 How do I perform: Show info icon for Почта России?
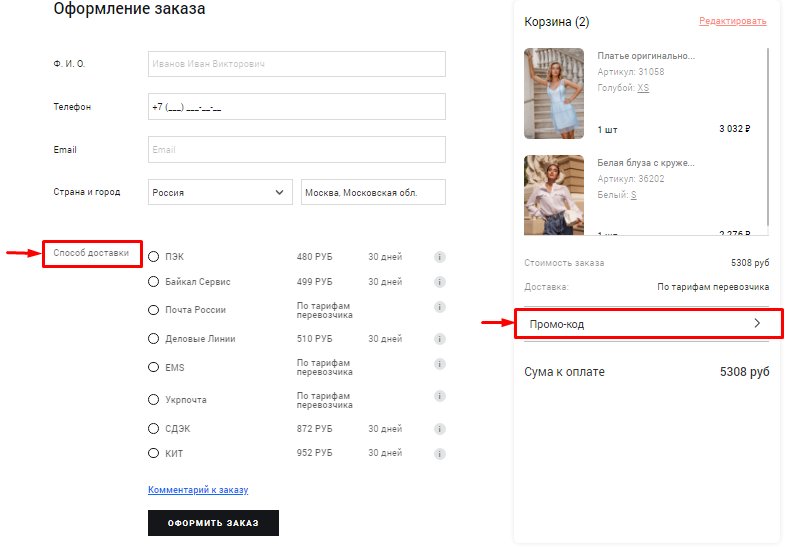click(440, 308)
